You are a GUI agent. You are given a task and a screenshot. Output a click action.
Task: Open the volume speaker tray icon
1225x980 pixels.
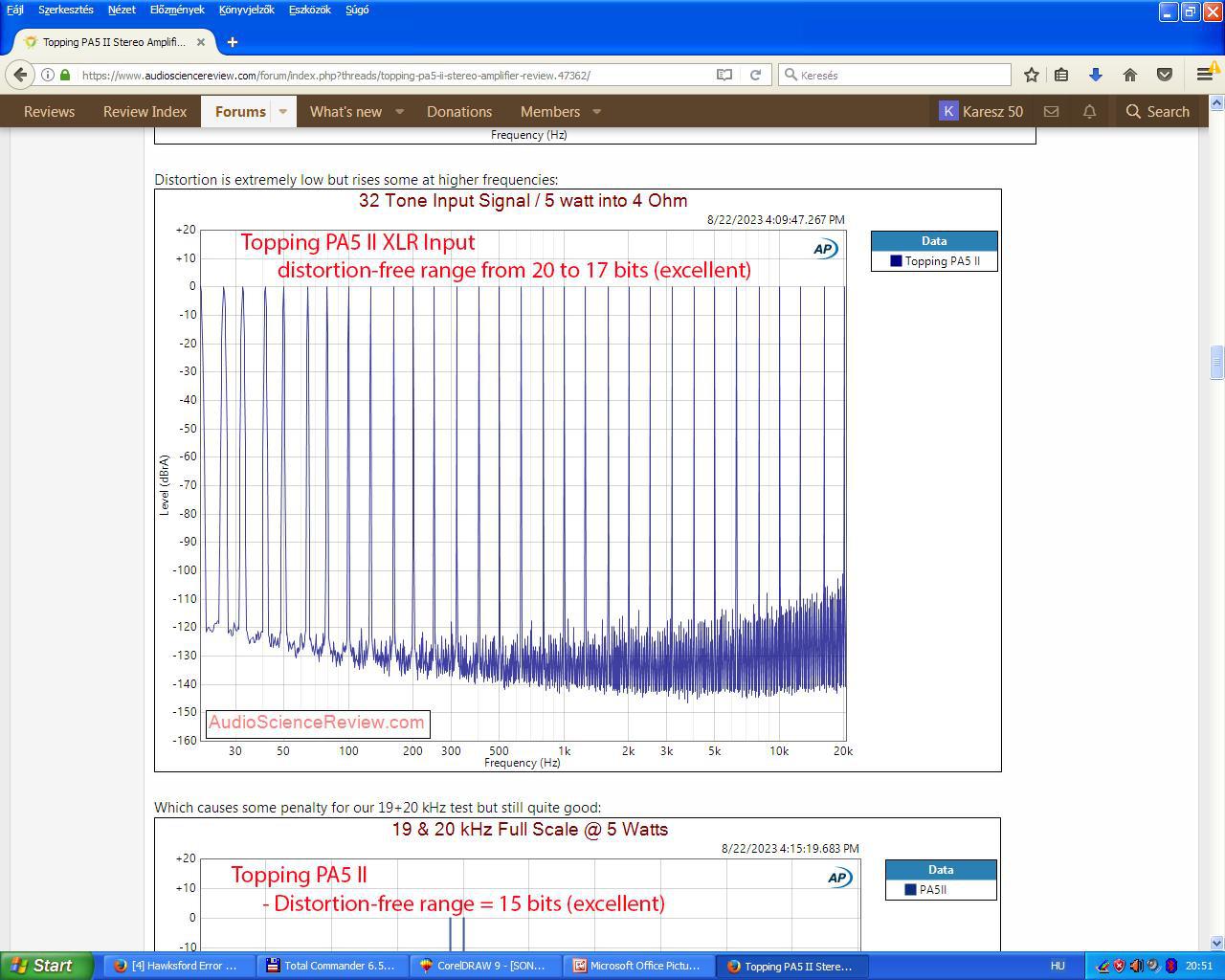click(1135, 966)
